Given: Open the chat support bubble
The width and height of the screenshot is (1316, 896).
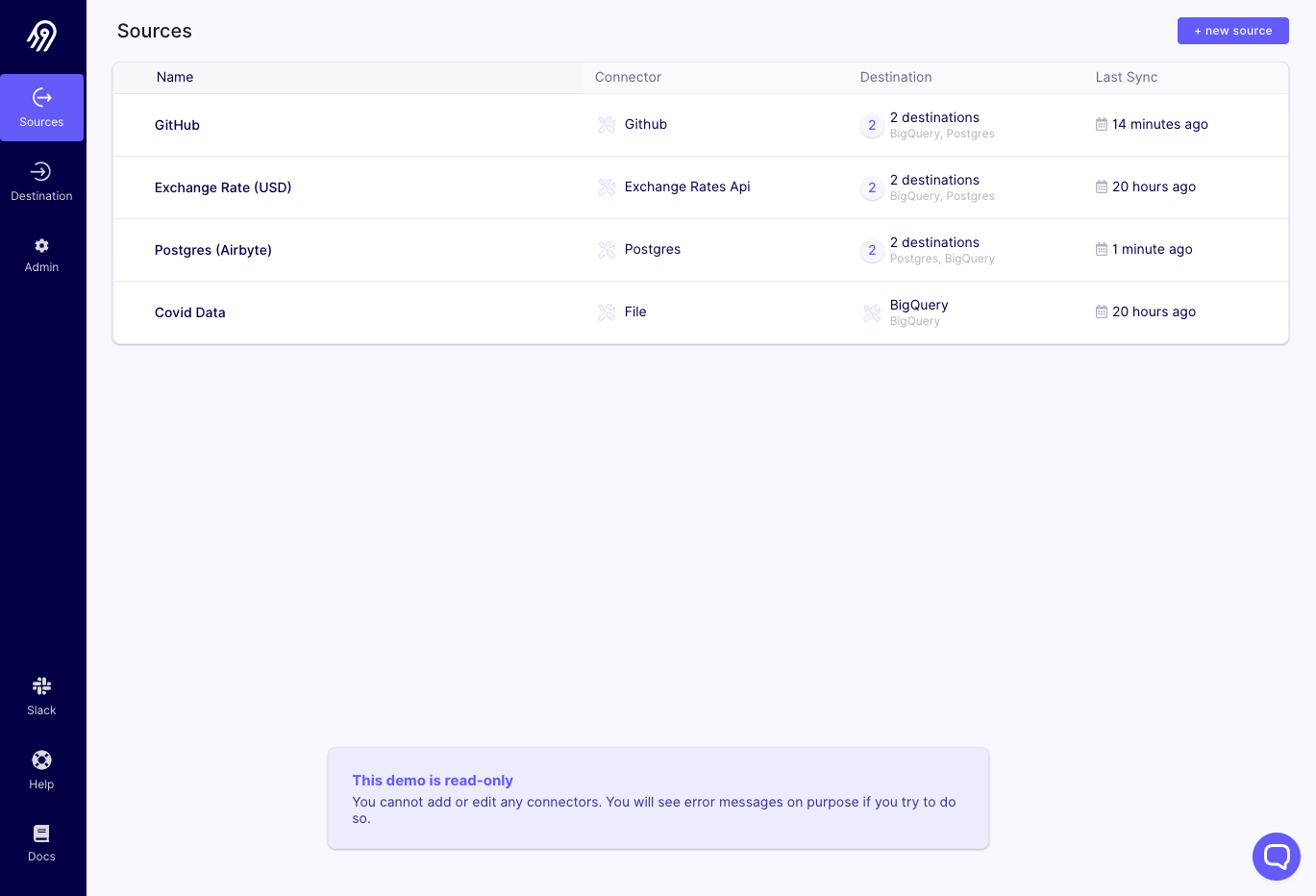Looking at the screenshot, I should tap(1276, 856).
